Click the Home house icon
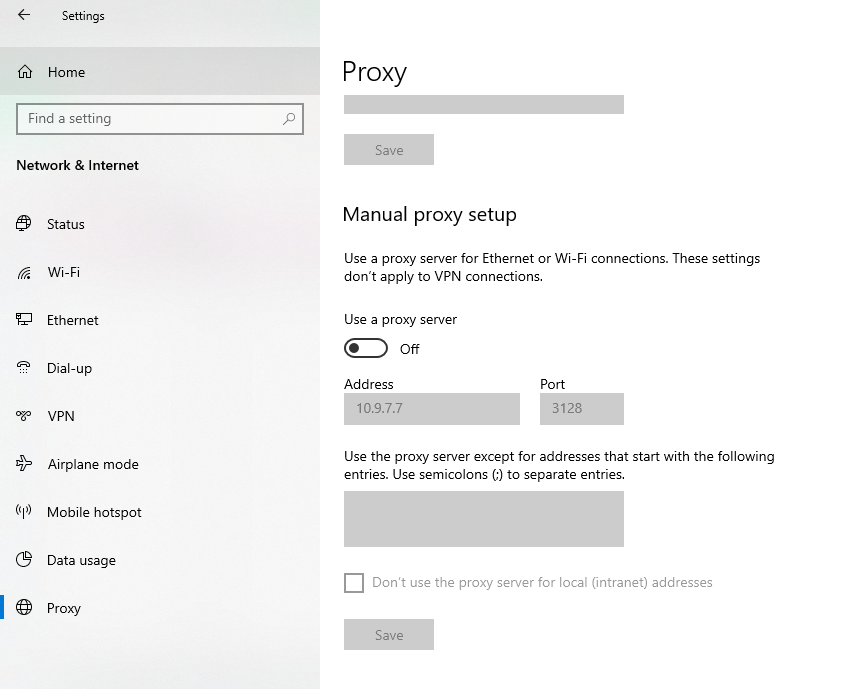Screen dimensions: 846x689 tap(25, 72)
